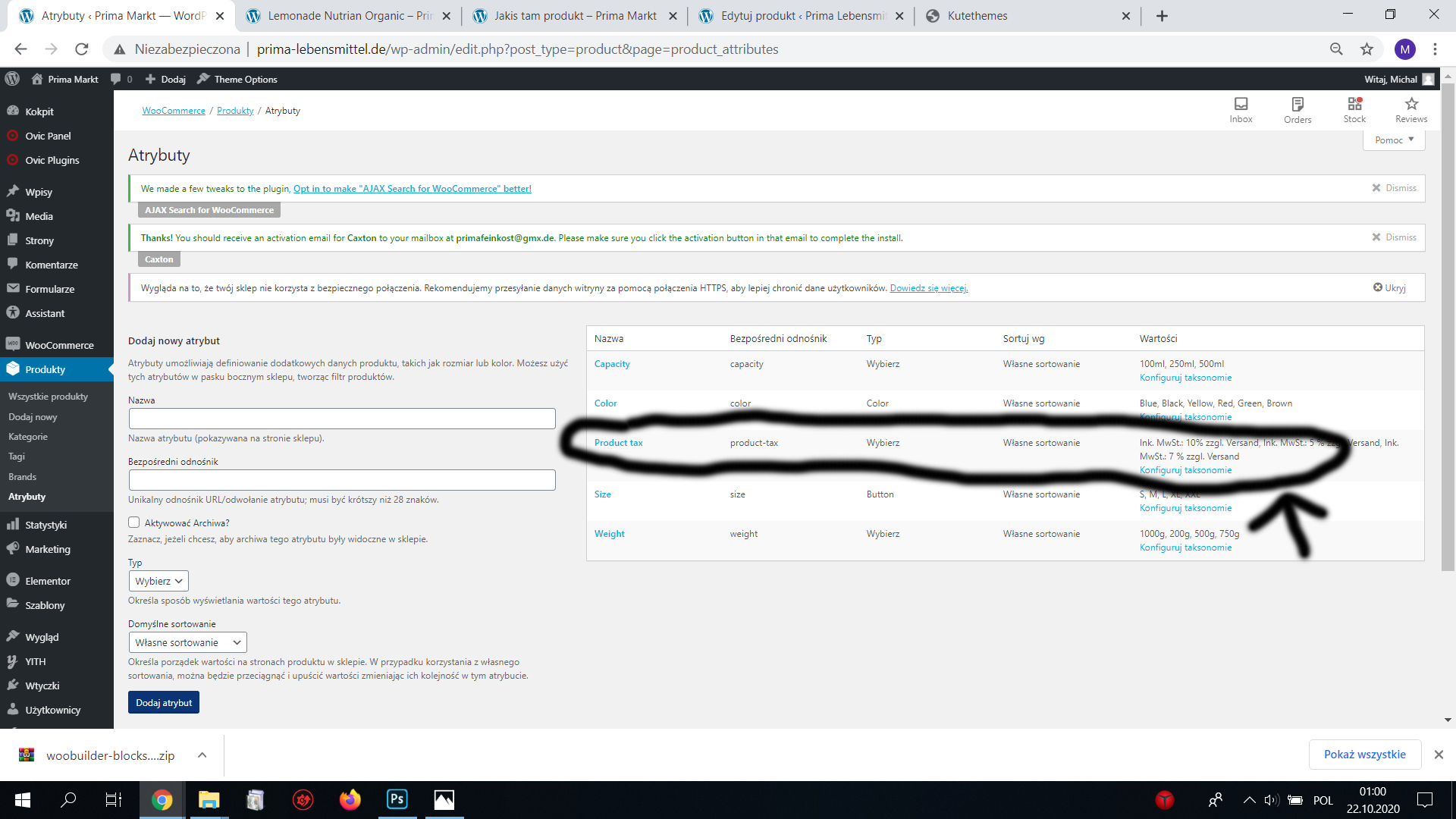Open the notification center icon
The image size is (1456, 819).
1425,799
